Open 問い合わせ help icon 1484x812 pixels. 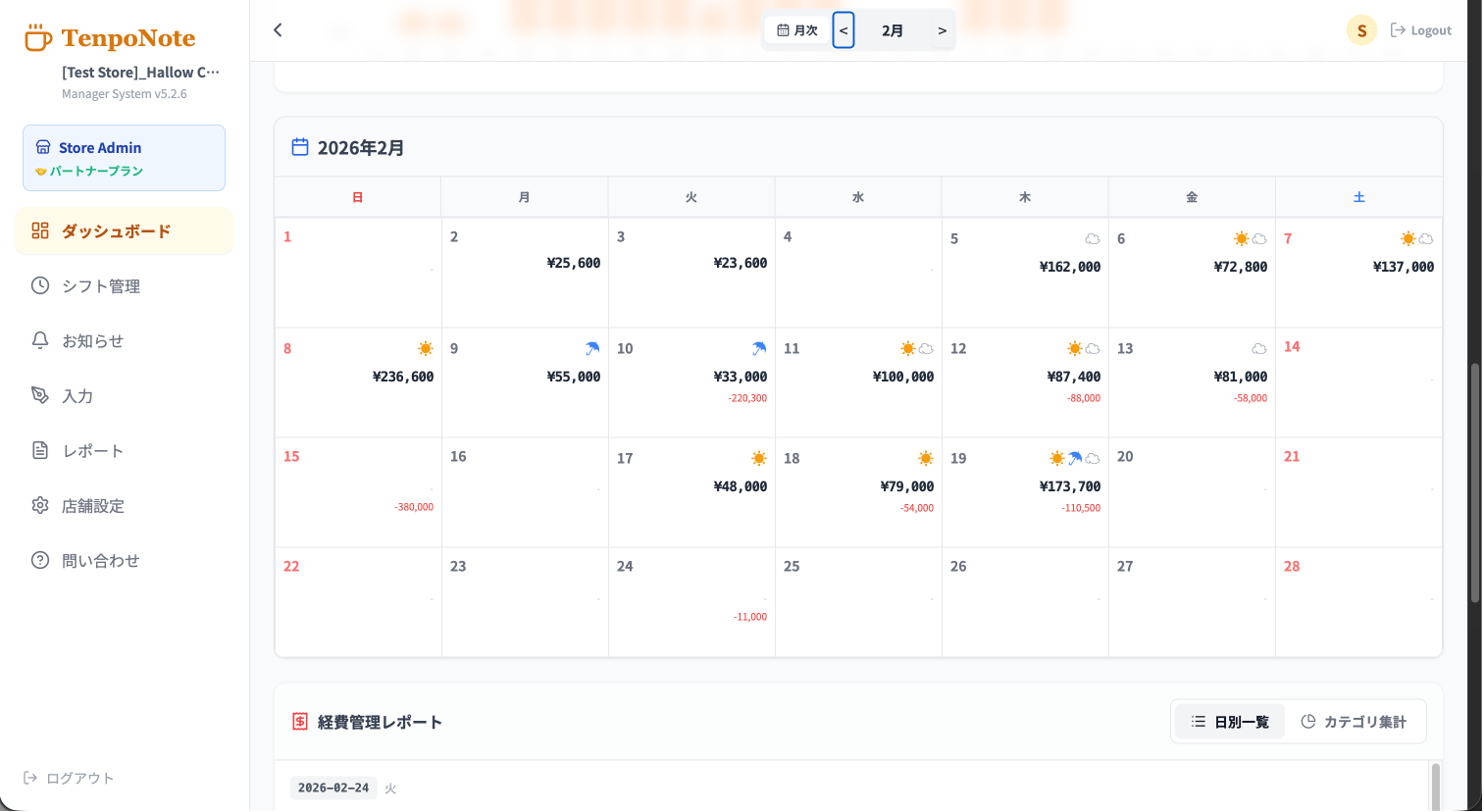click(x=40, y=560)
